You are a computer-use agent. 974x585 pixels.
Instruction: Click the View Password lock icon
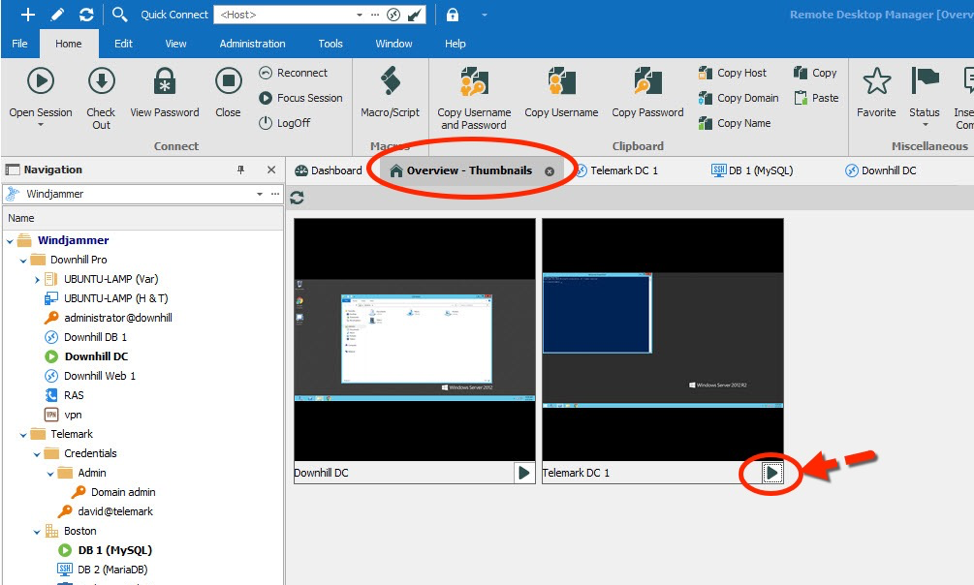165,82
